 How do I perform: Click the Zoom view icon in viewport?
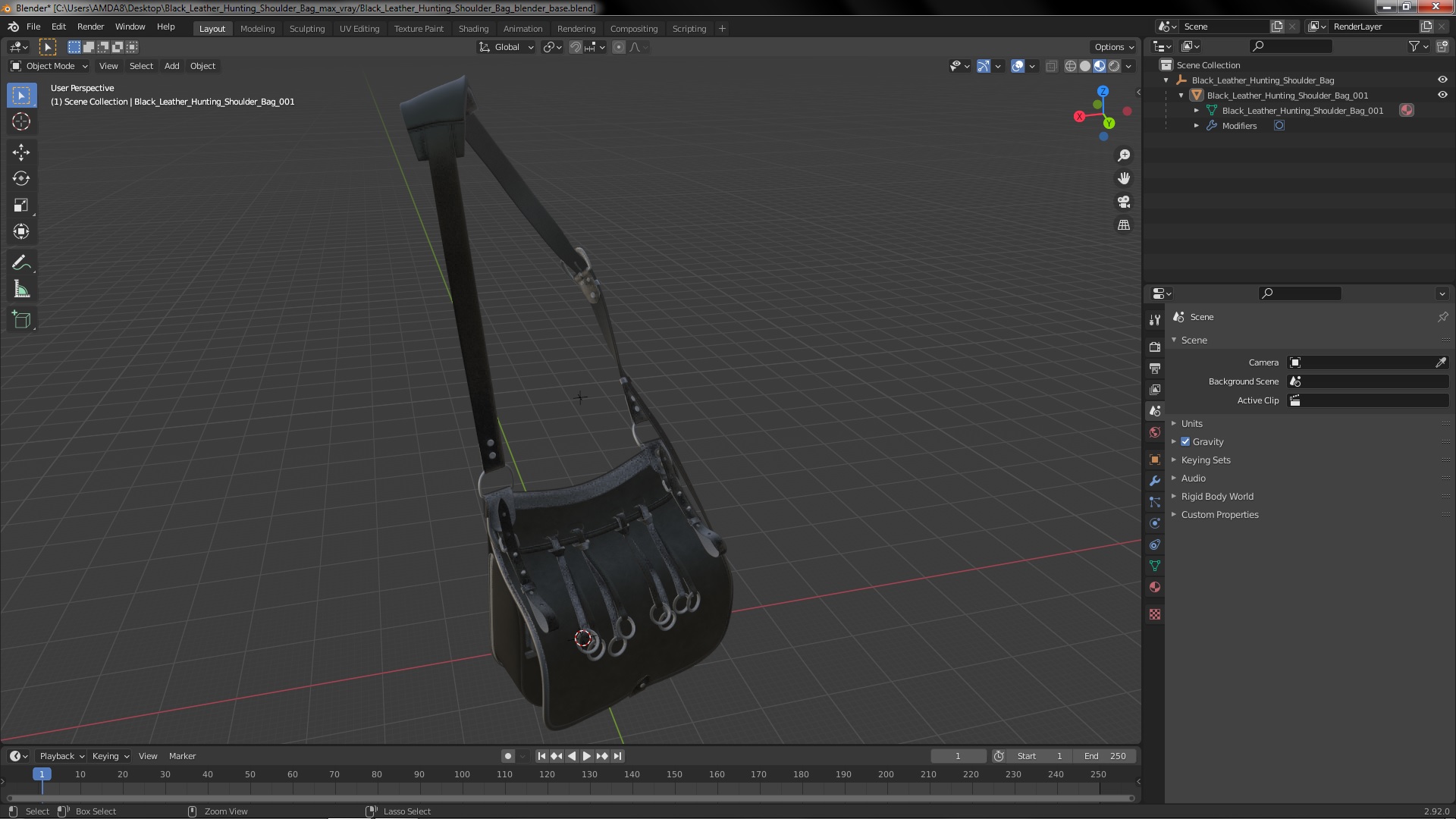tap(1124, 155)
